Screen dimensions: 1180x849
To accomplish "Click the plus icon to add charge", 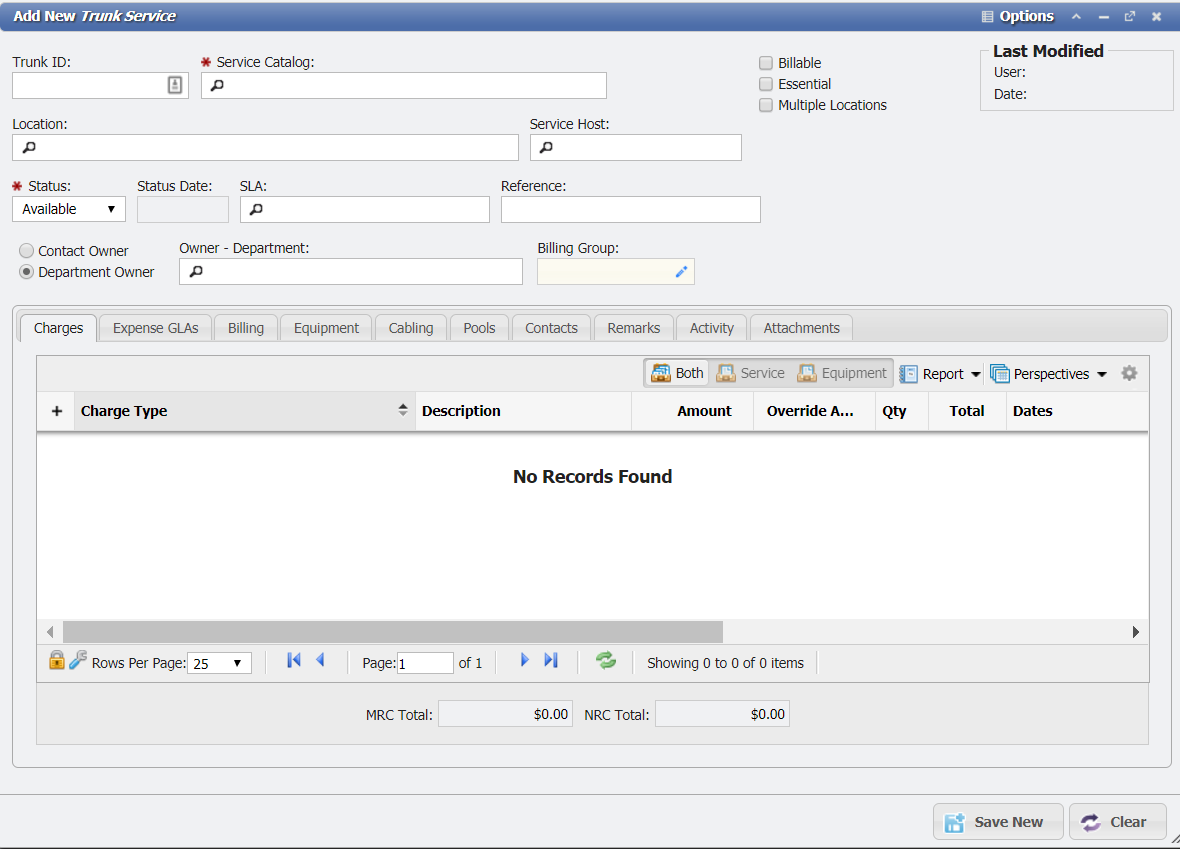I will pyautogui.click(x=56, y=411).
